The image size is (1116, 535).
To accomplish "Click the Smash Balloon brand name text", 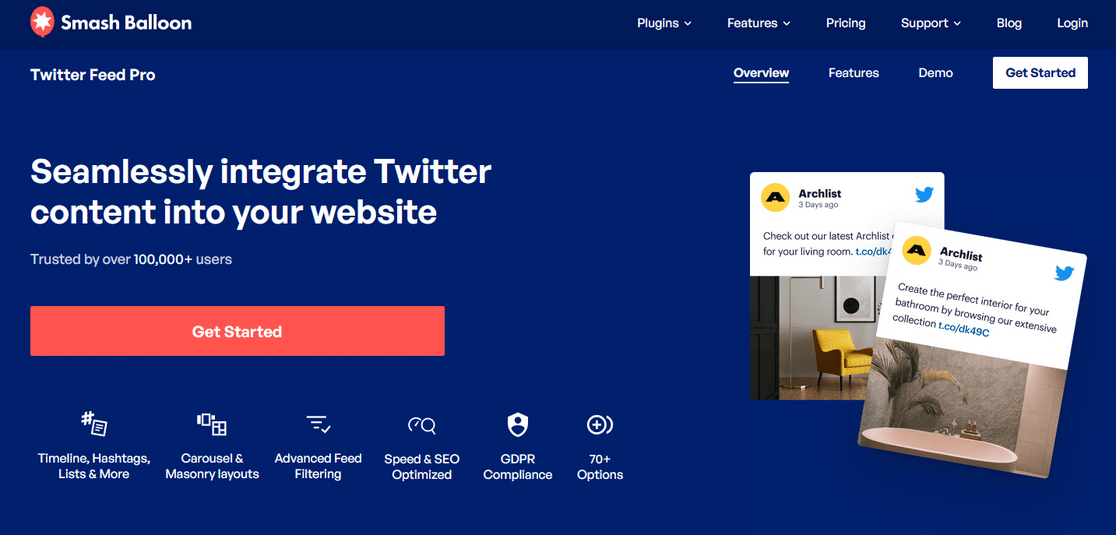I will [126, 23].
